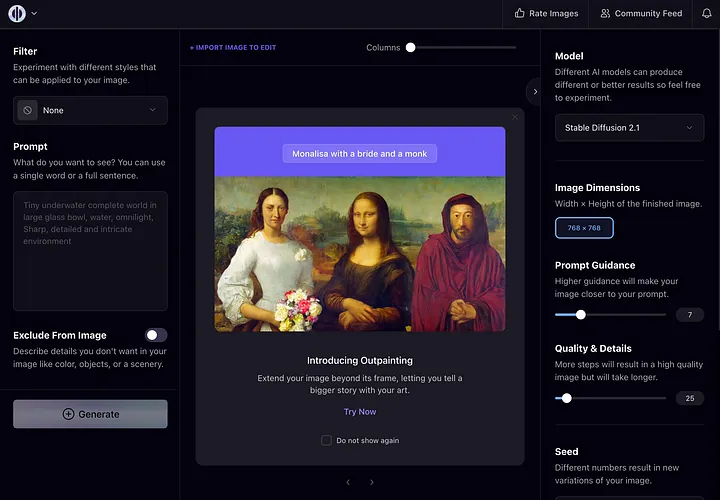The image size is (720, 500).
Task: Collapse the right panel with arrow icon
Action: [x=535, y=91]
